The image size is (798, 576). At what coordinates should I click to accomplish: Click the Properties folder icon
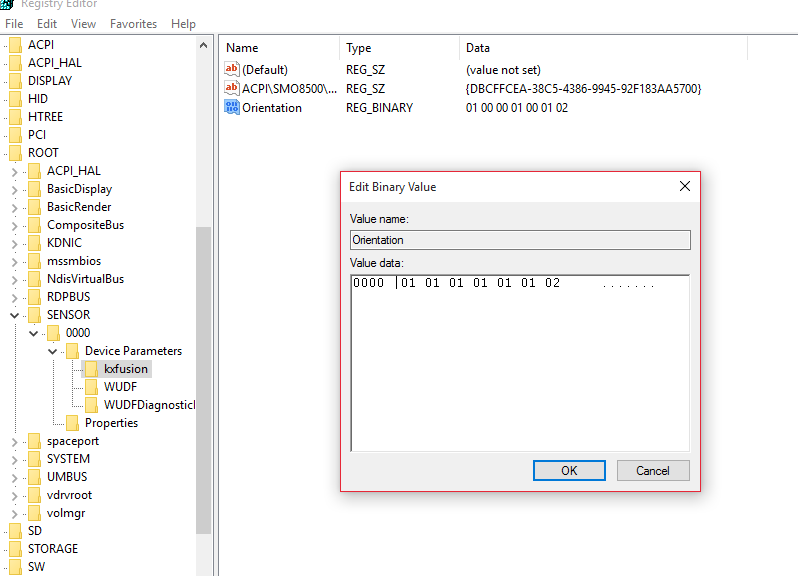coord(73,423)
